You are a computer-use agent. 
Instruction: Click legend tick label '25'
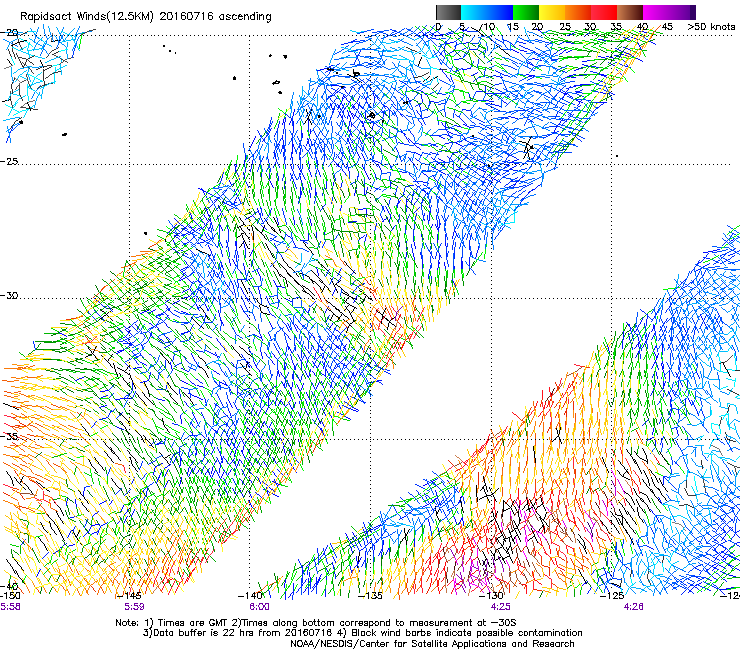coord(565,27)
